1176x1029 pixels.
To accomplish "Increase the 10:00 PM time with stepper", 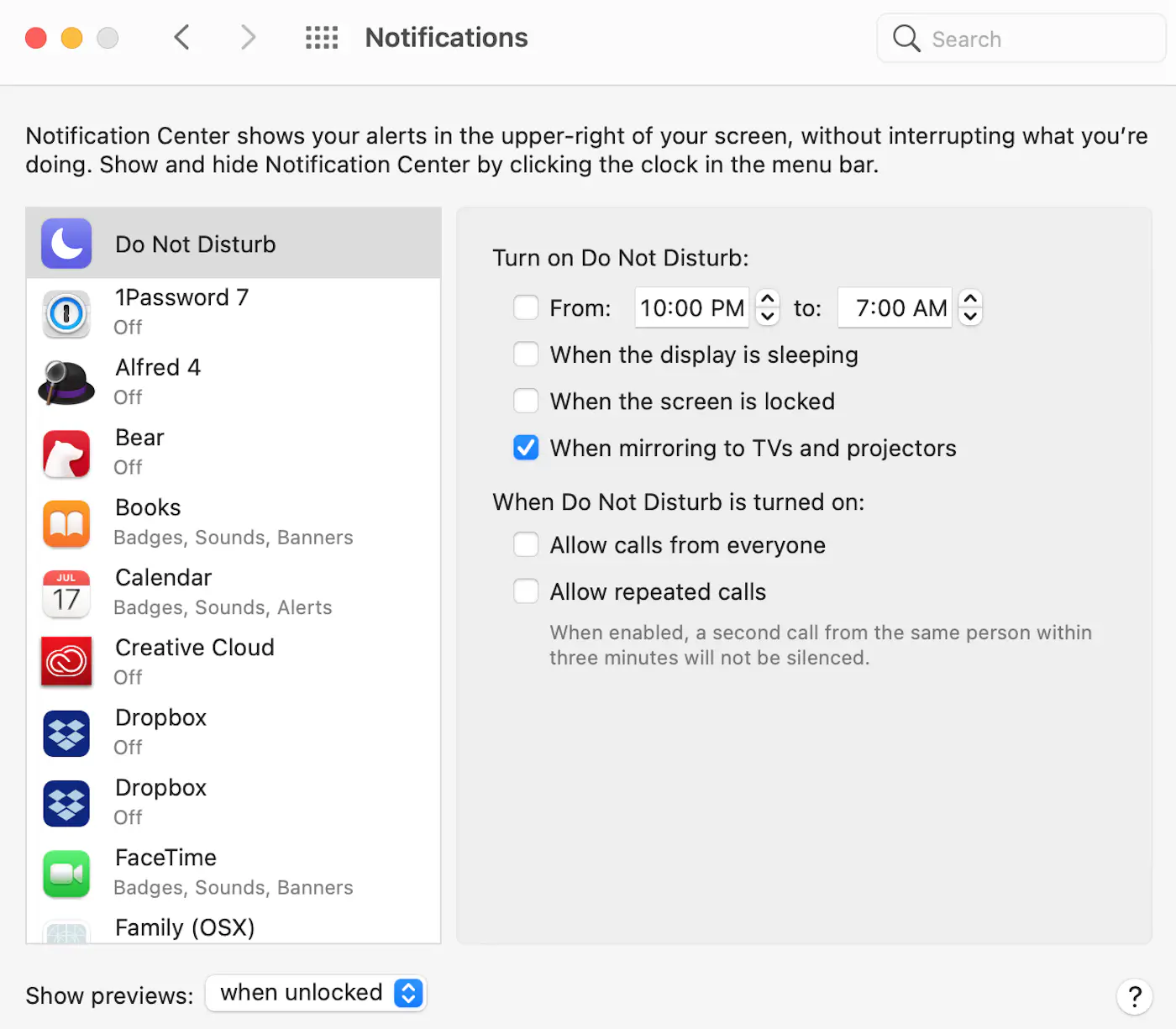I will point(767,300).
